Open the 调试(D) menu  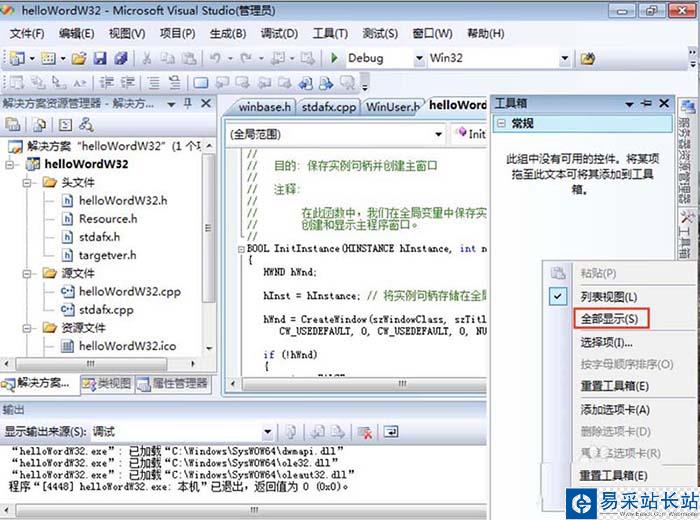279,33
